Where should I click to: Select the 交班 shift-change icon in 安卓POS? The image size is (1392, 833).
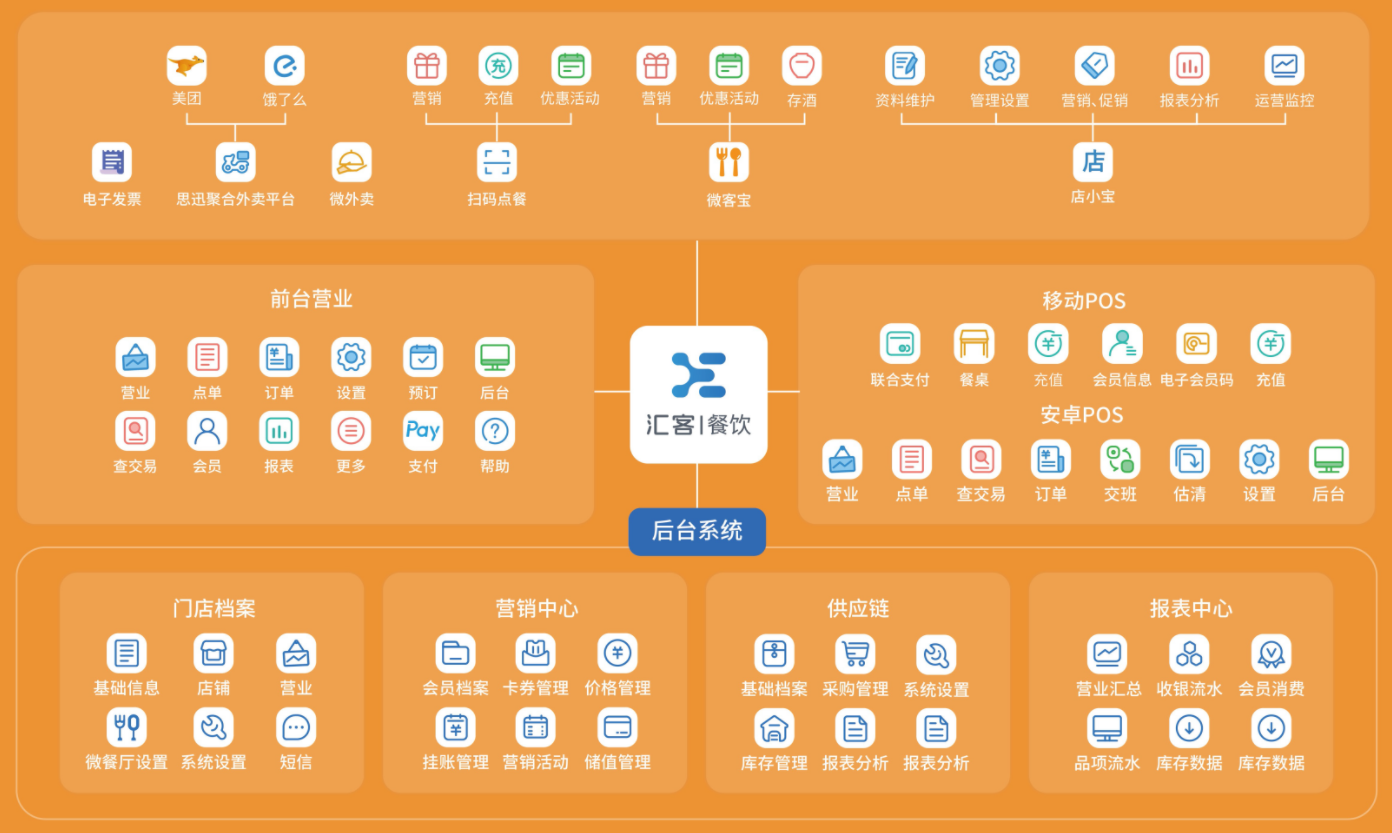coord(1119,458)
